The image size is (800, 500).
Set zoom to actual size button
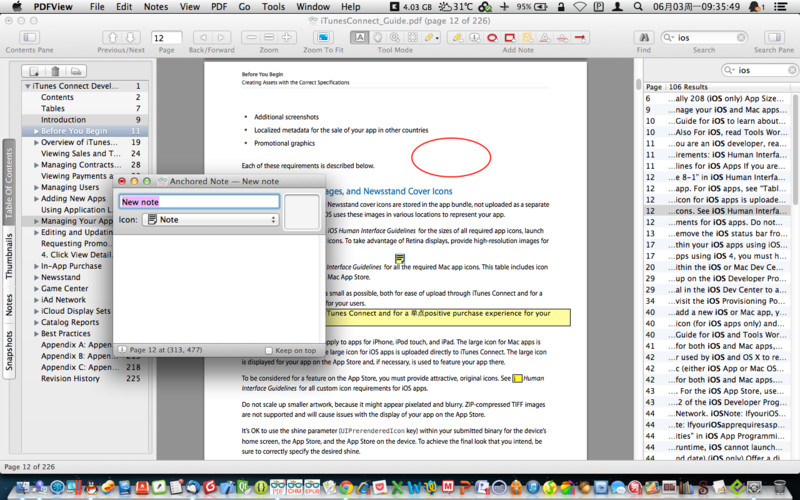269,38
